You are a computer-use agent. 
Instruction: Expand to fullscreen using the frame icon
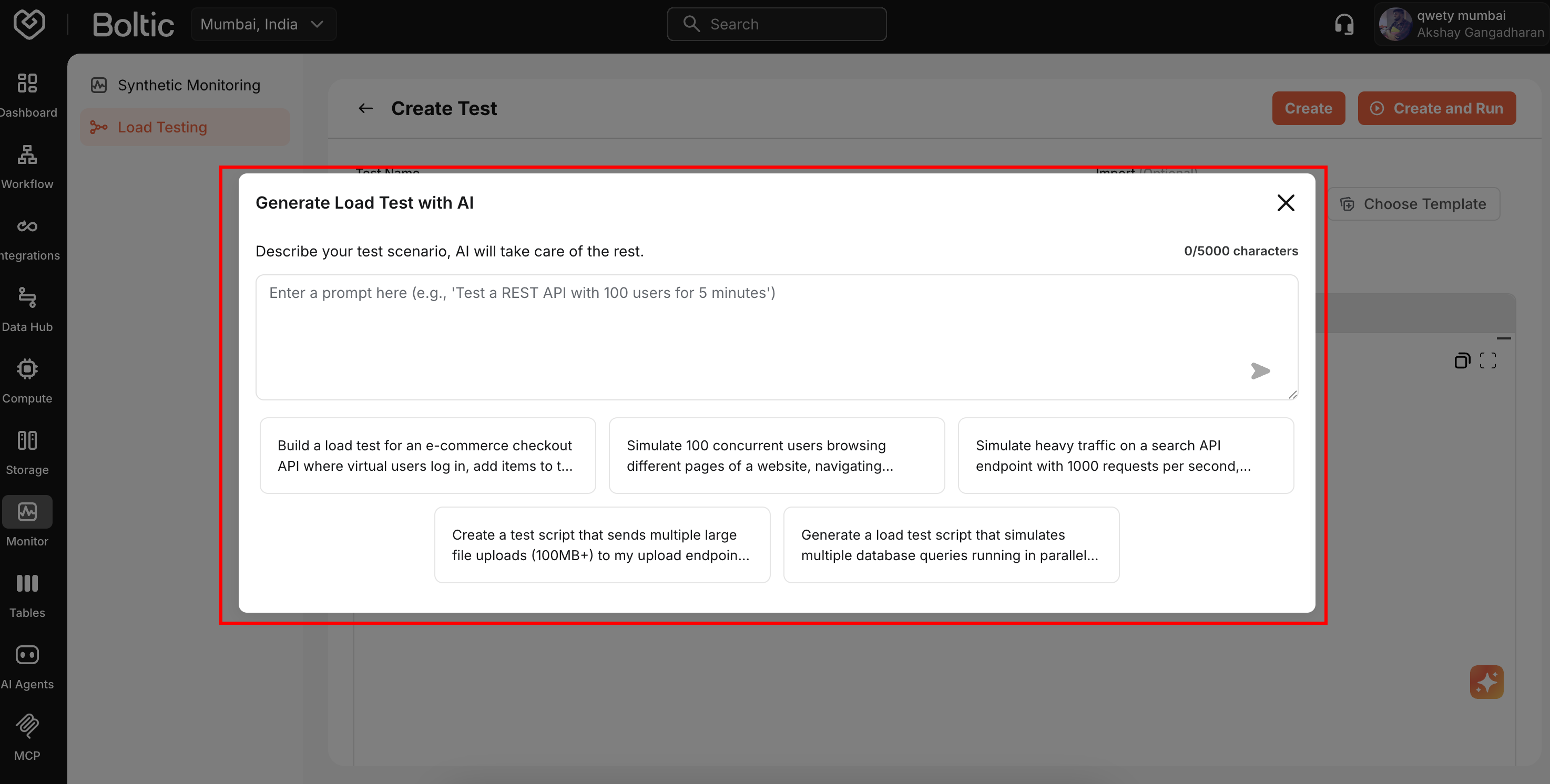tap(1487, 361)
